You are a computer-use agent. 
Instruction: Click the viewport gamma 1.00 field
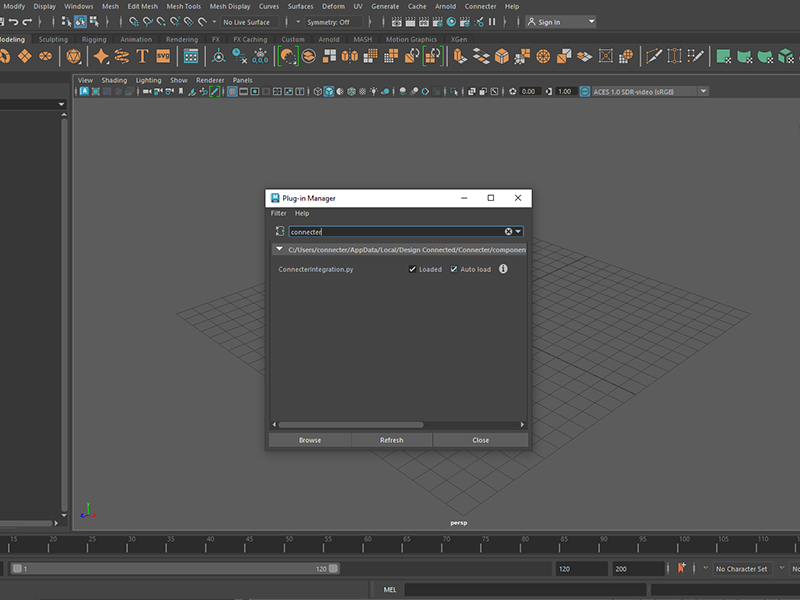tap(565, 91)
